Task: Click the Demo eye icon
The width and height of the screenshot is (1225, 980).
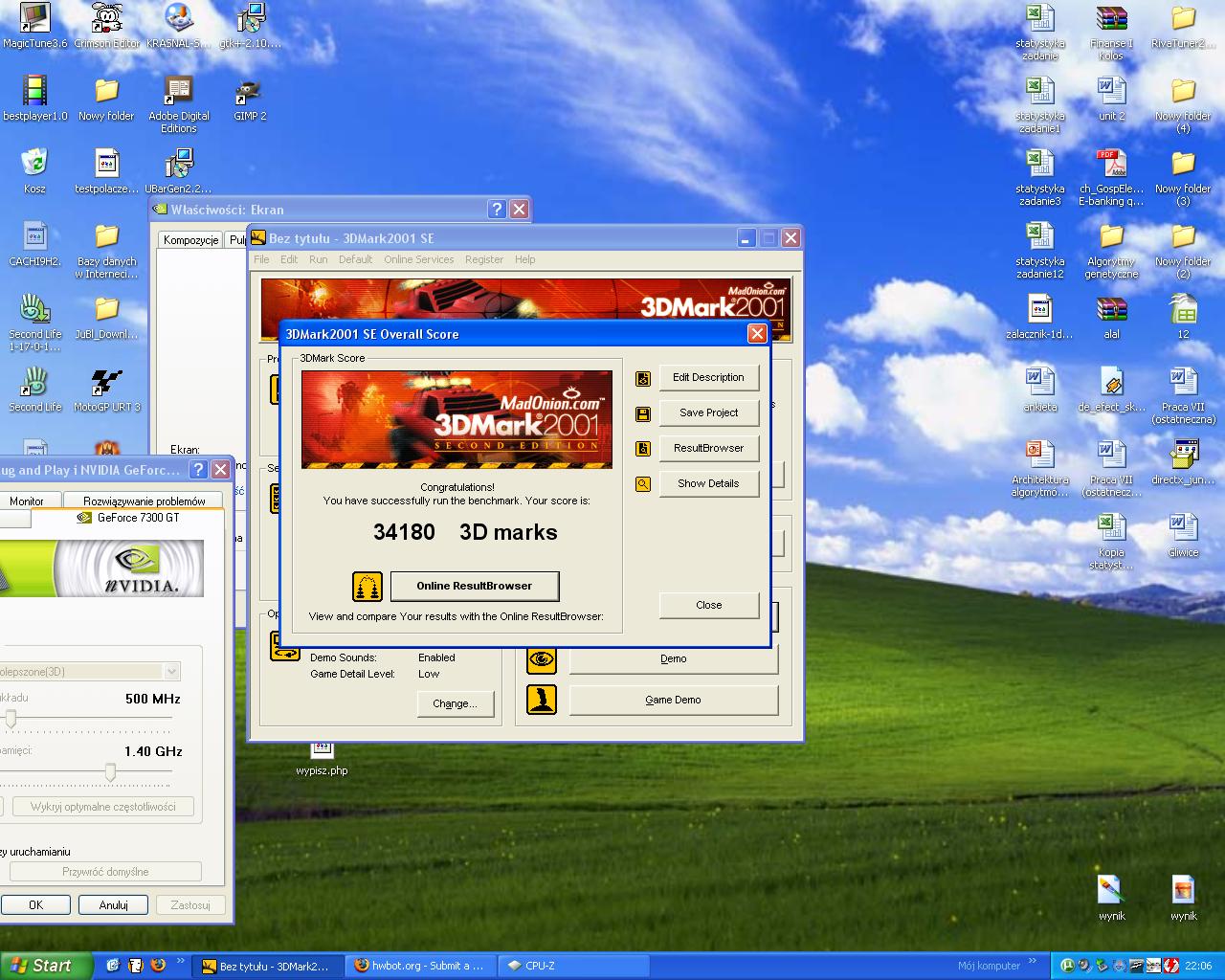Action: [x=542, y=658]
